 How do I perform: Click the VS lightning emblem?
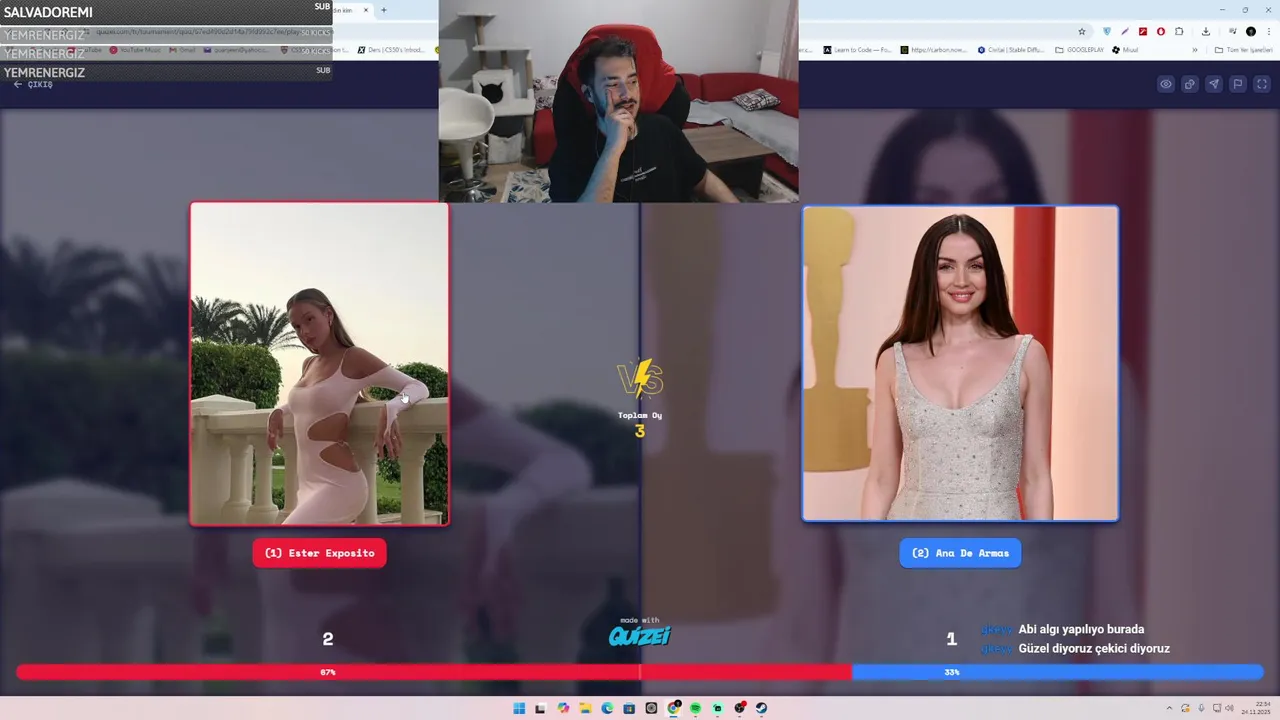(x=640, y=380)
